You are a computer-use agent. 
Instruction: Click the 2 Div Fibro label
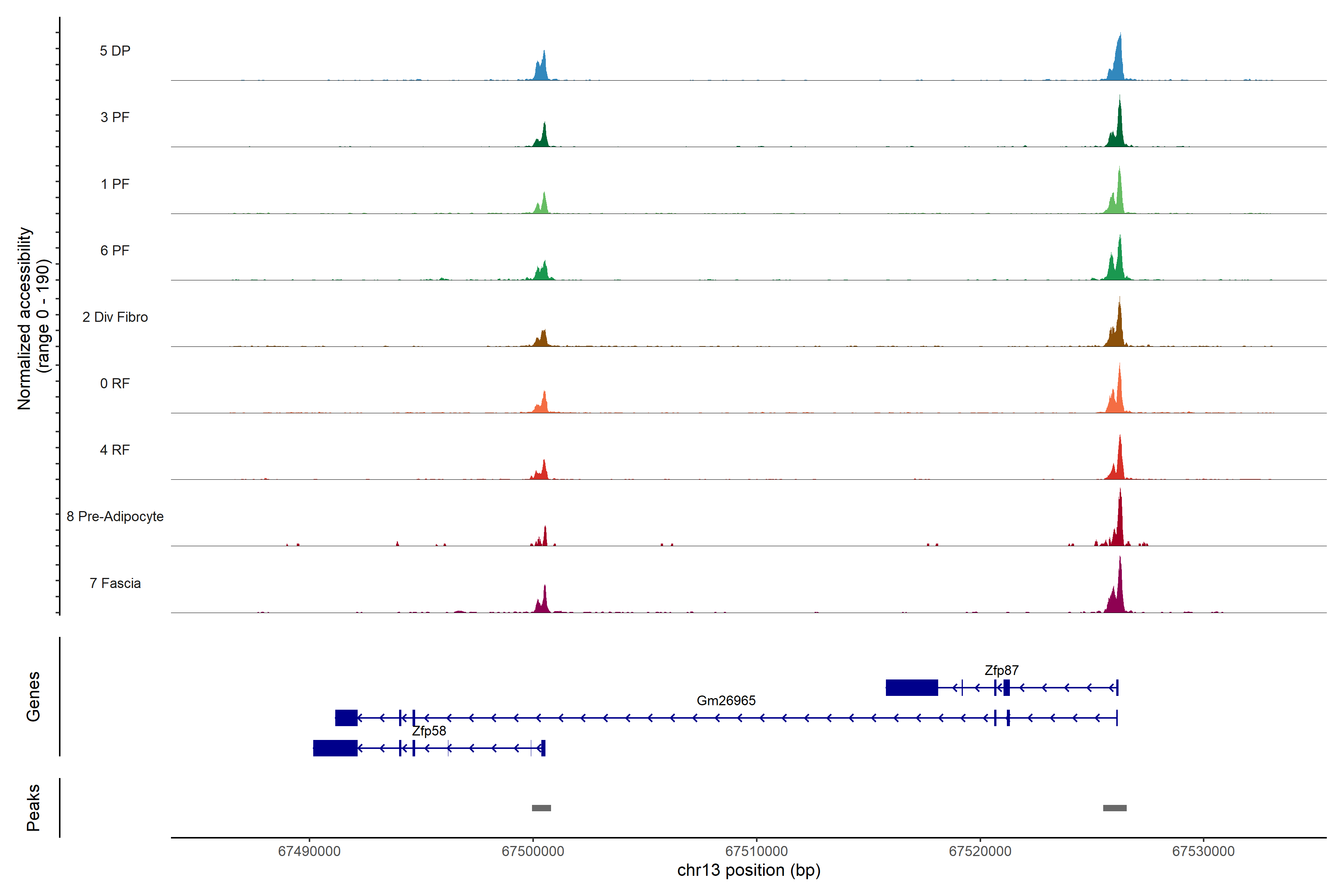pos(115,317)
